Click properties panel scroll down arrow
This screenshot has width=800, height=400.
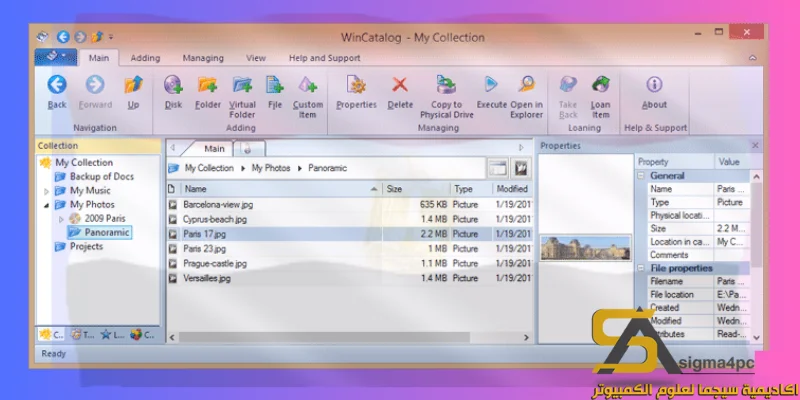[757, 337]
